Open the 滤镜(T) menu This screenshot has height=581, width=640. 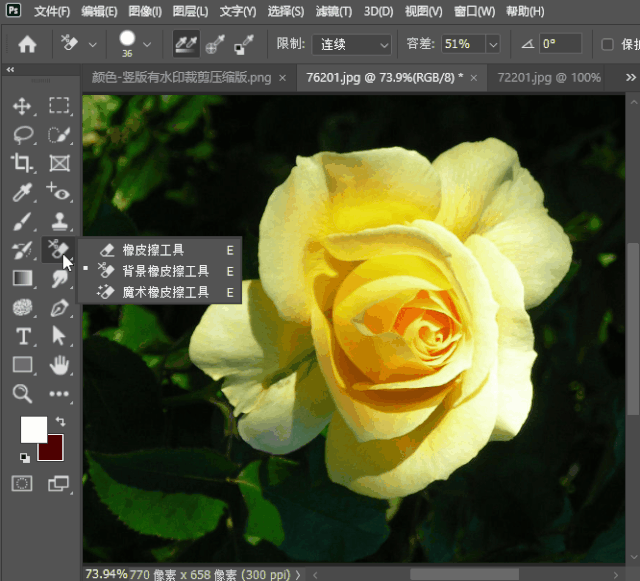pos(334,11)
